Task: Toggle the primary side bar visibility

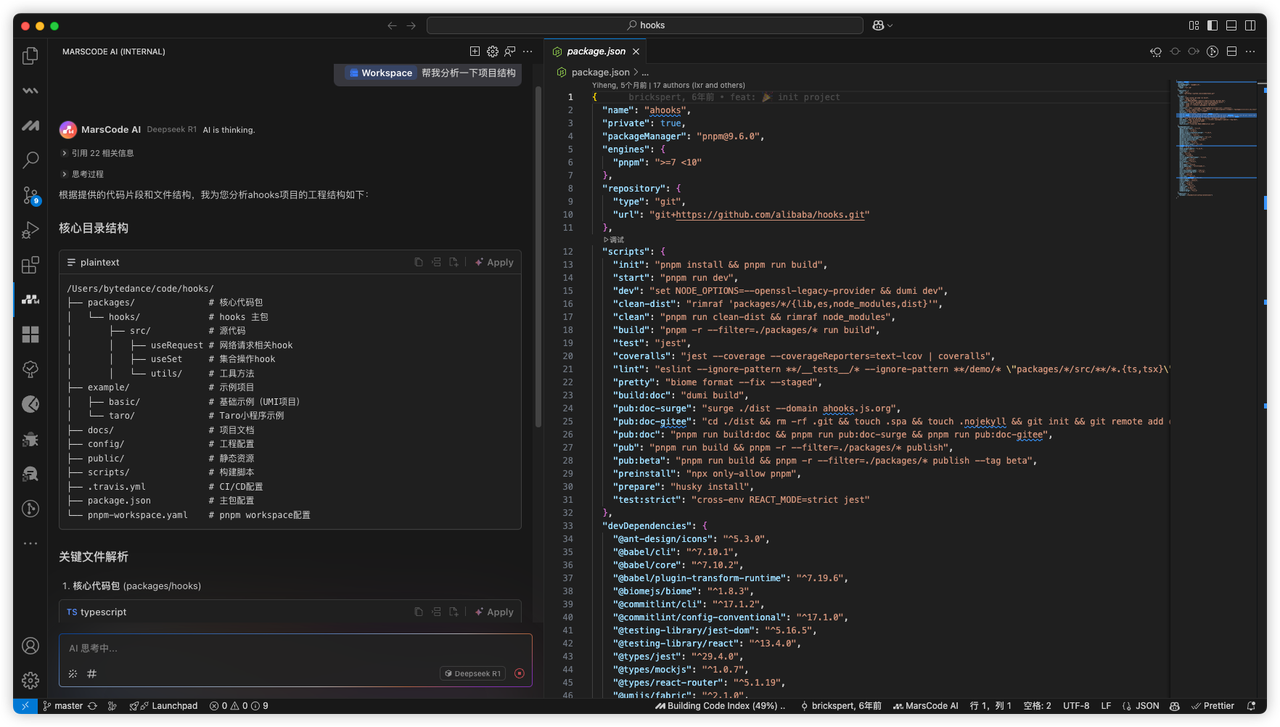Action: click(x=1213, y=25)
